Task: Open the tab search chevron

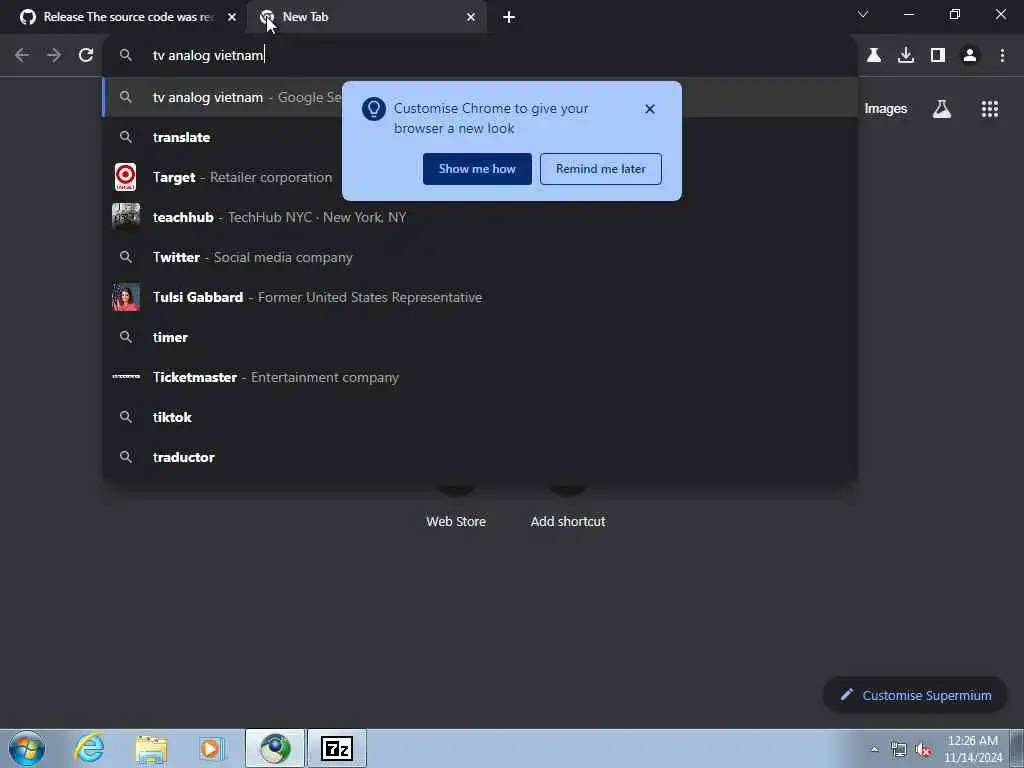Action: [x=863, y=14]
